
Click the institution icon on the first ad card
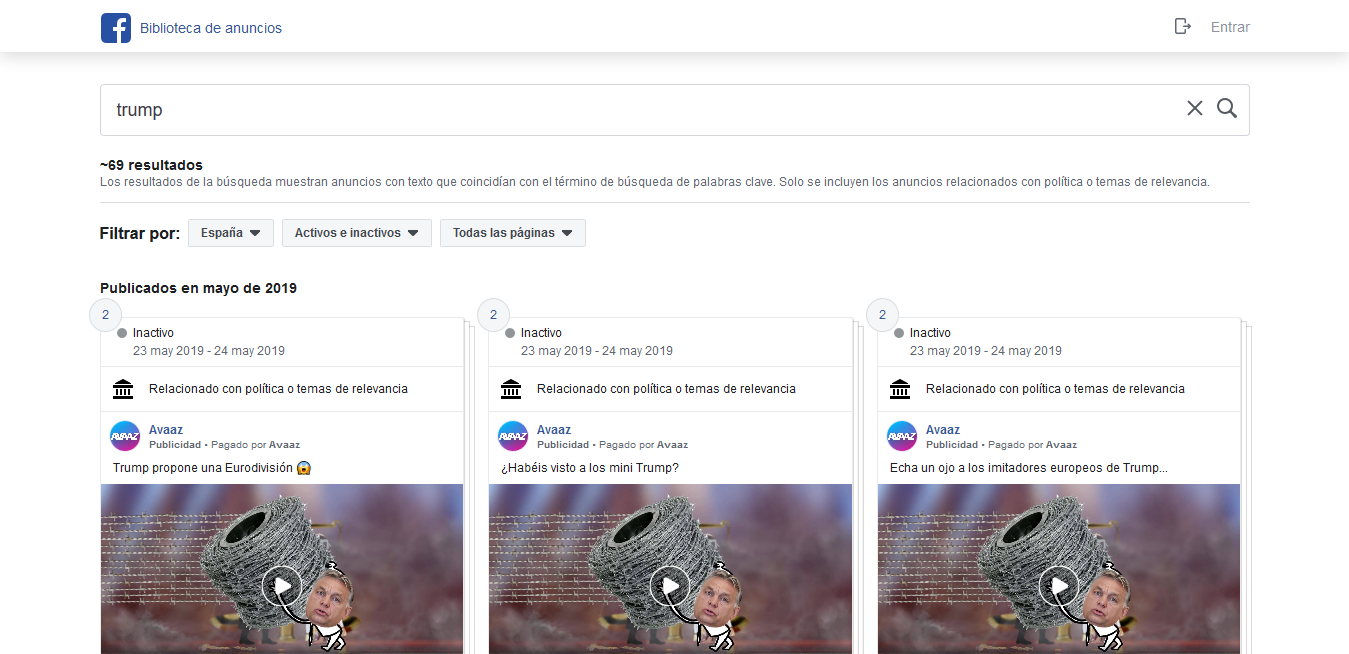[121, 389]
